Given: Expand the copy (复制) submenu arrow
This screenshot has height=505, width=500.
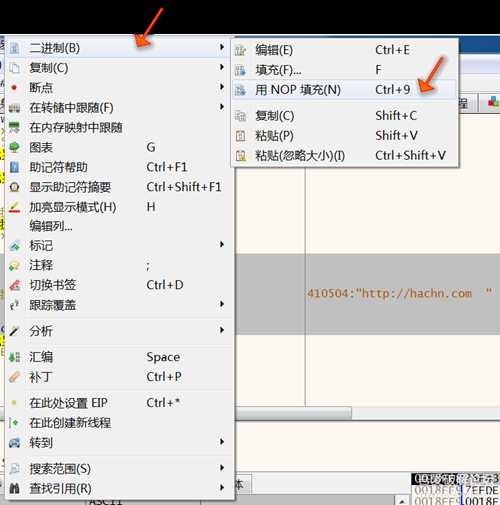Looking at the screenshot, I should pyautogui.click(x=222, y=67).
